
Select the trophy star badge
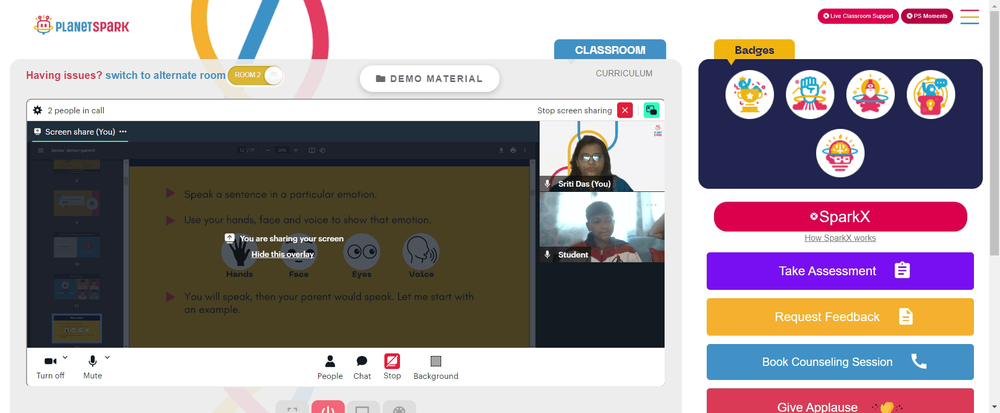pos(749,94)
